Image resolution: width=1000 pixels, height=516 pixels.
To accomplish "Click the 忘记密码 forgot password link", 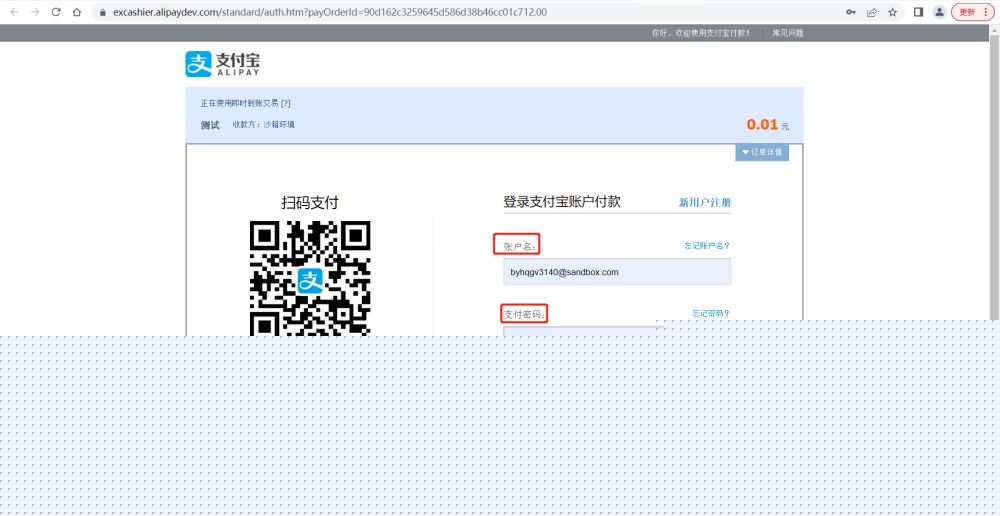I will click(710, 313).
